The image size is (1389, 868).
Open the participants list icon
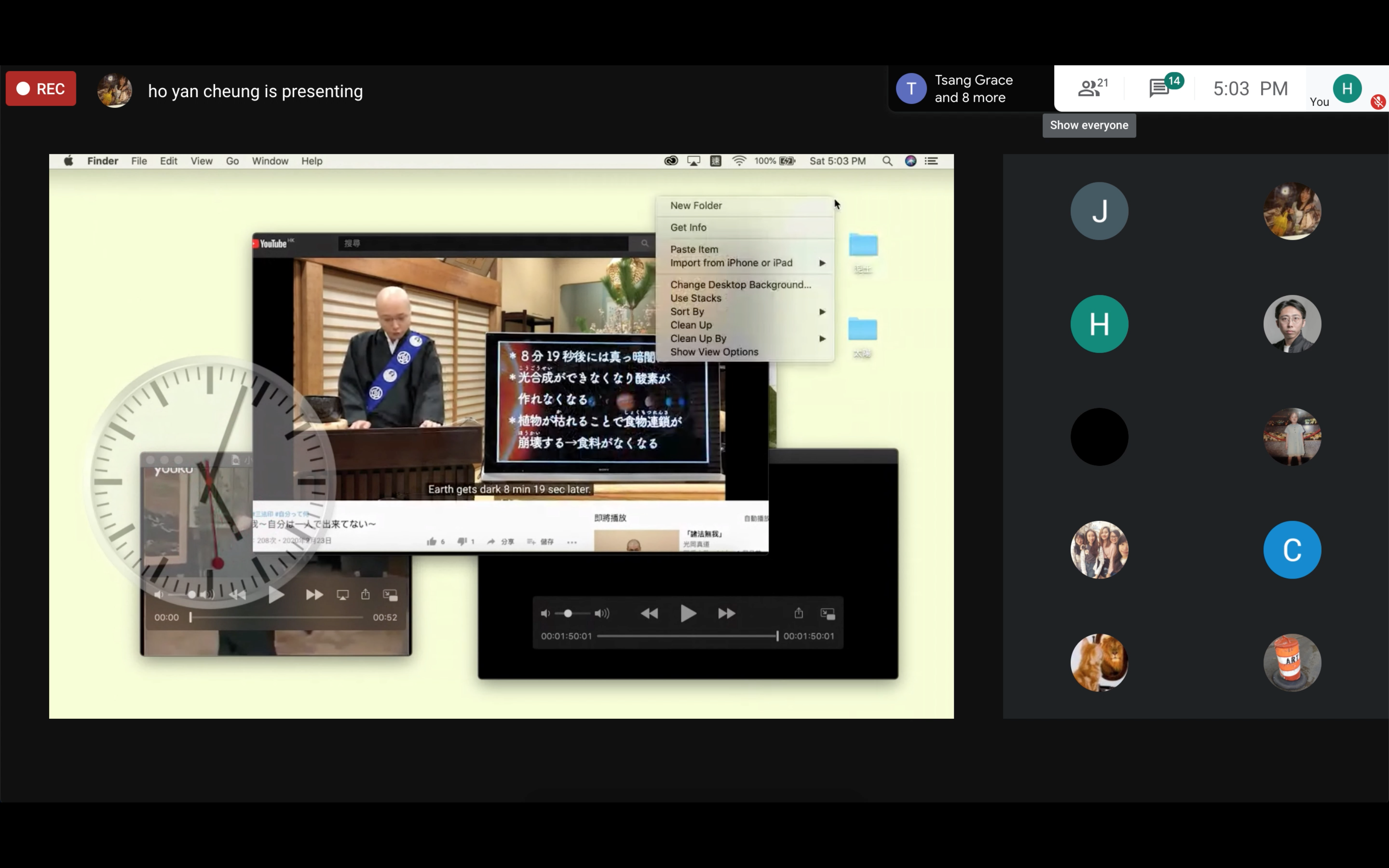pyautogui.click(x=1092, y=88)
